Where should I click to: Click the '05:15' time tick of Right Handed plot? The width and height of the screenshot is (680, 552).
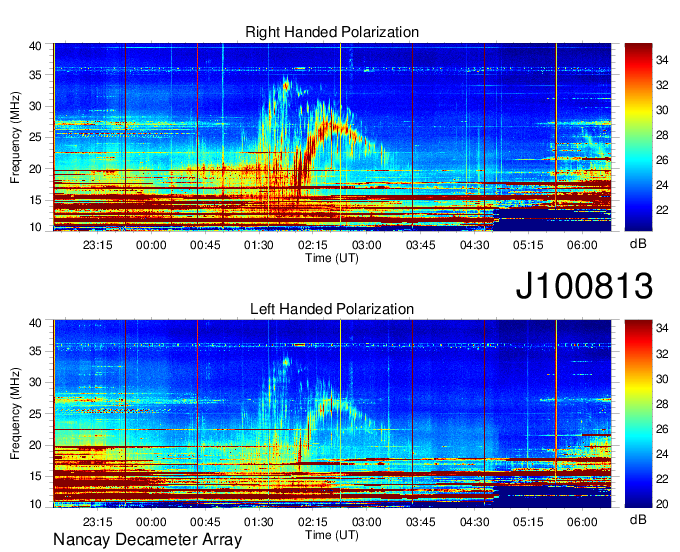tap(528, 245)
